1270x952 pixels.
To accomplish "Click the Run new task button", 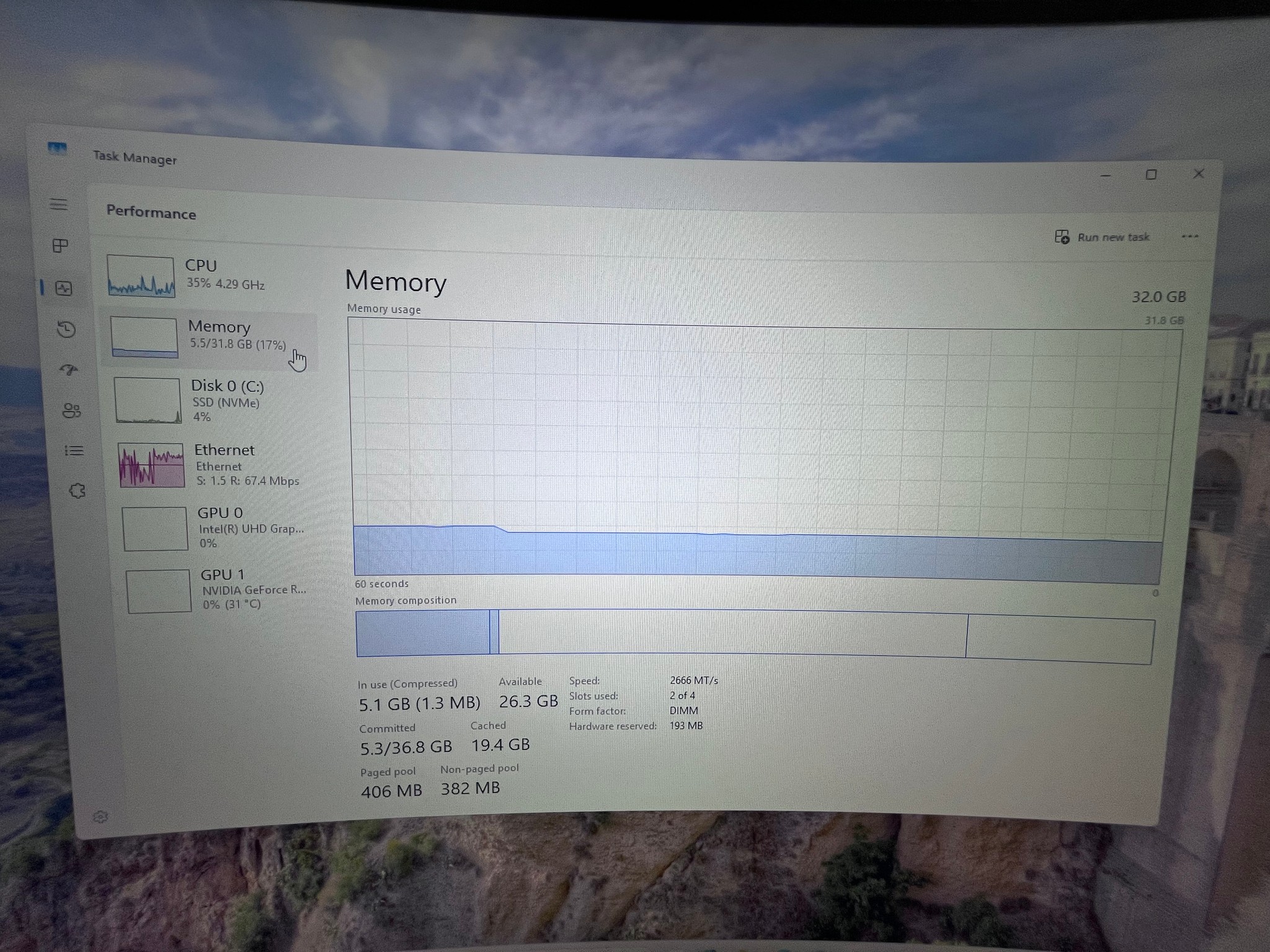I will [1102, 237].
